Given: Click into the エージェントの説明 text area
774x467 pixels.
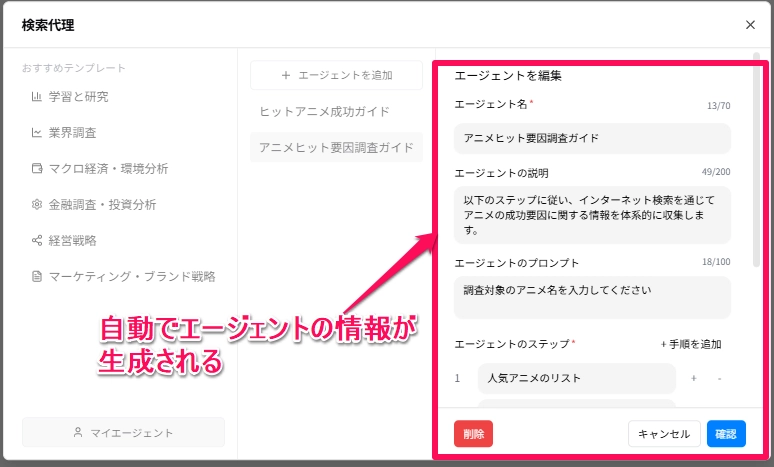Looking at the screenshot, I should 591,214.
